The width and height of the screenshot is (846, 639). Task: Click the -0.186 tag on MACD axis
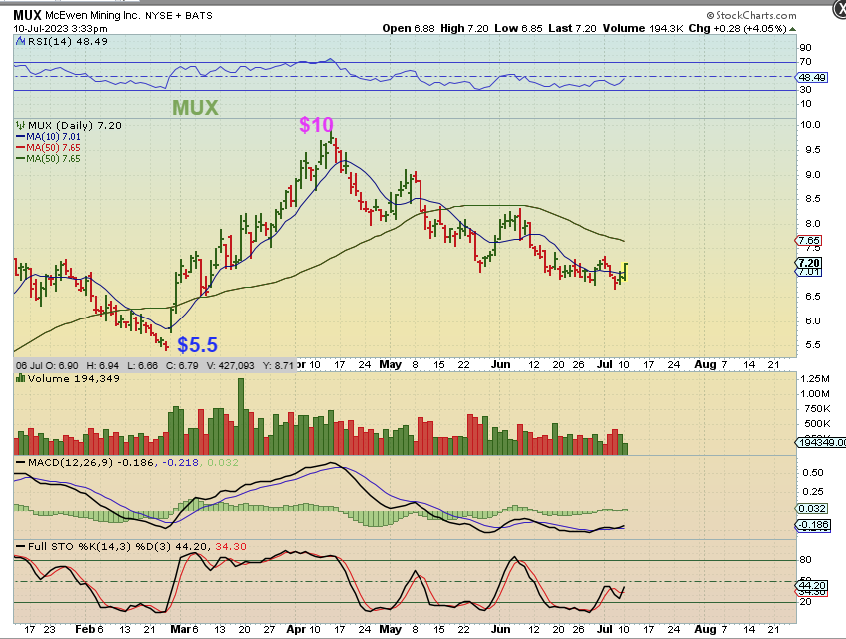(813, 525)
